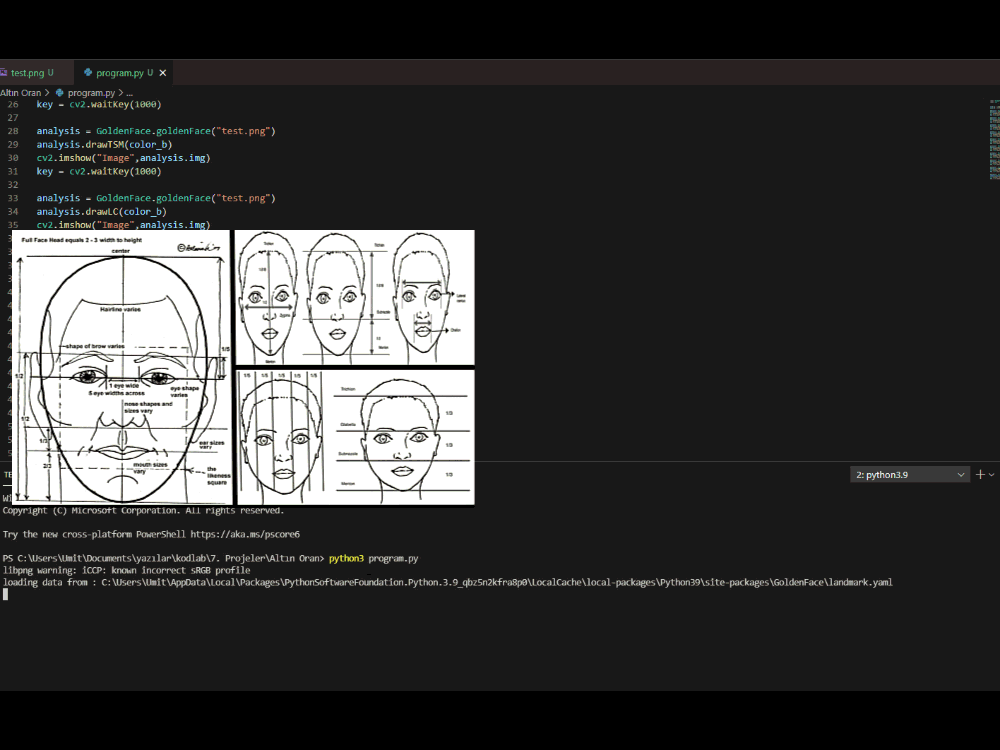1000x750 pixels.
Task: Click the three-heads diagram in Image window
Action: [x=355, y=298]
